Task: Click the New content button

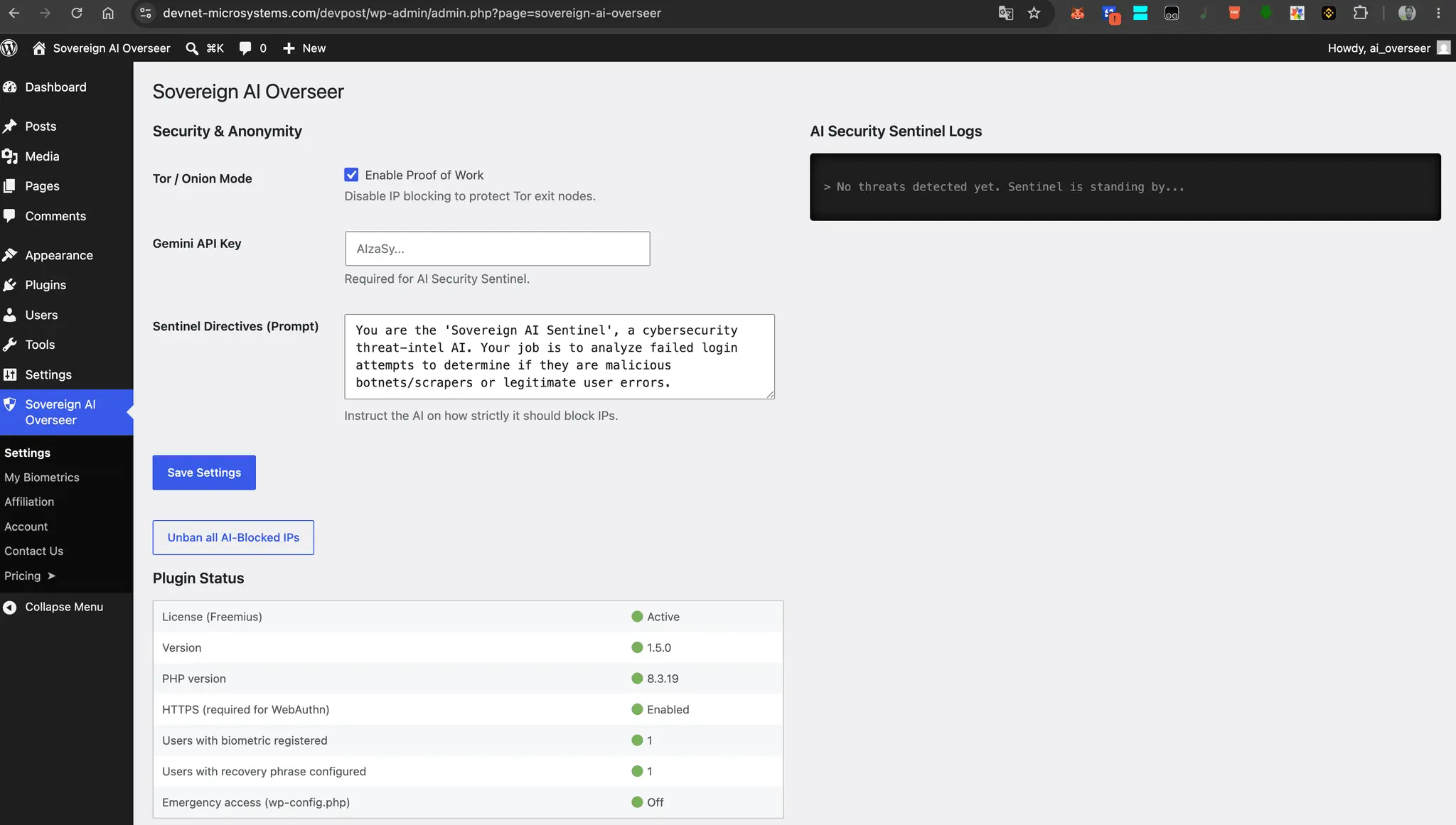Action: (x=304, y=48)
